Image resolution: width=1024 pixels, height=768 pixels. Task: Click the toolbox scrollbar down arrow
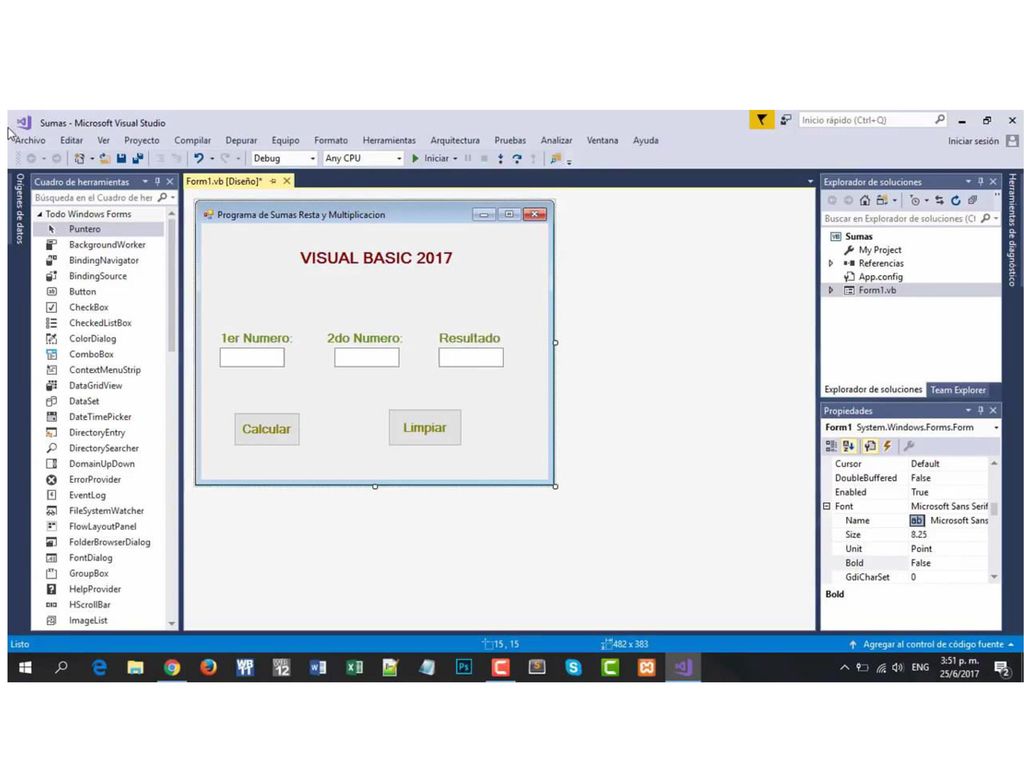pos(172,624)
